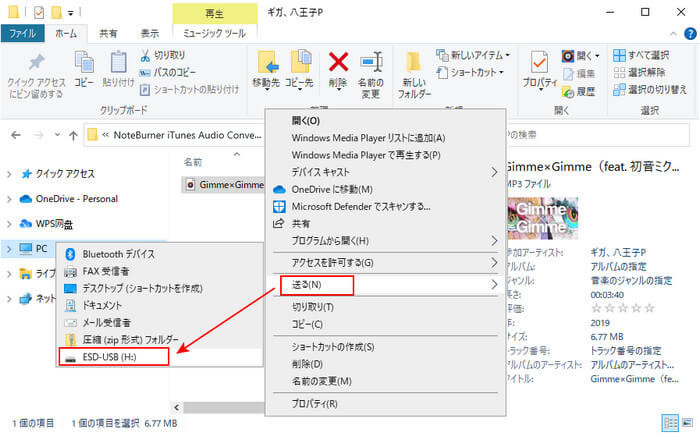
Task: Open 移動先 (Move to) in ribbon
Action: pos(267,70)
